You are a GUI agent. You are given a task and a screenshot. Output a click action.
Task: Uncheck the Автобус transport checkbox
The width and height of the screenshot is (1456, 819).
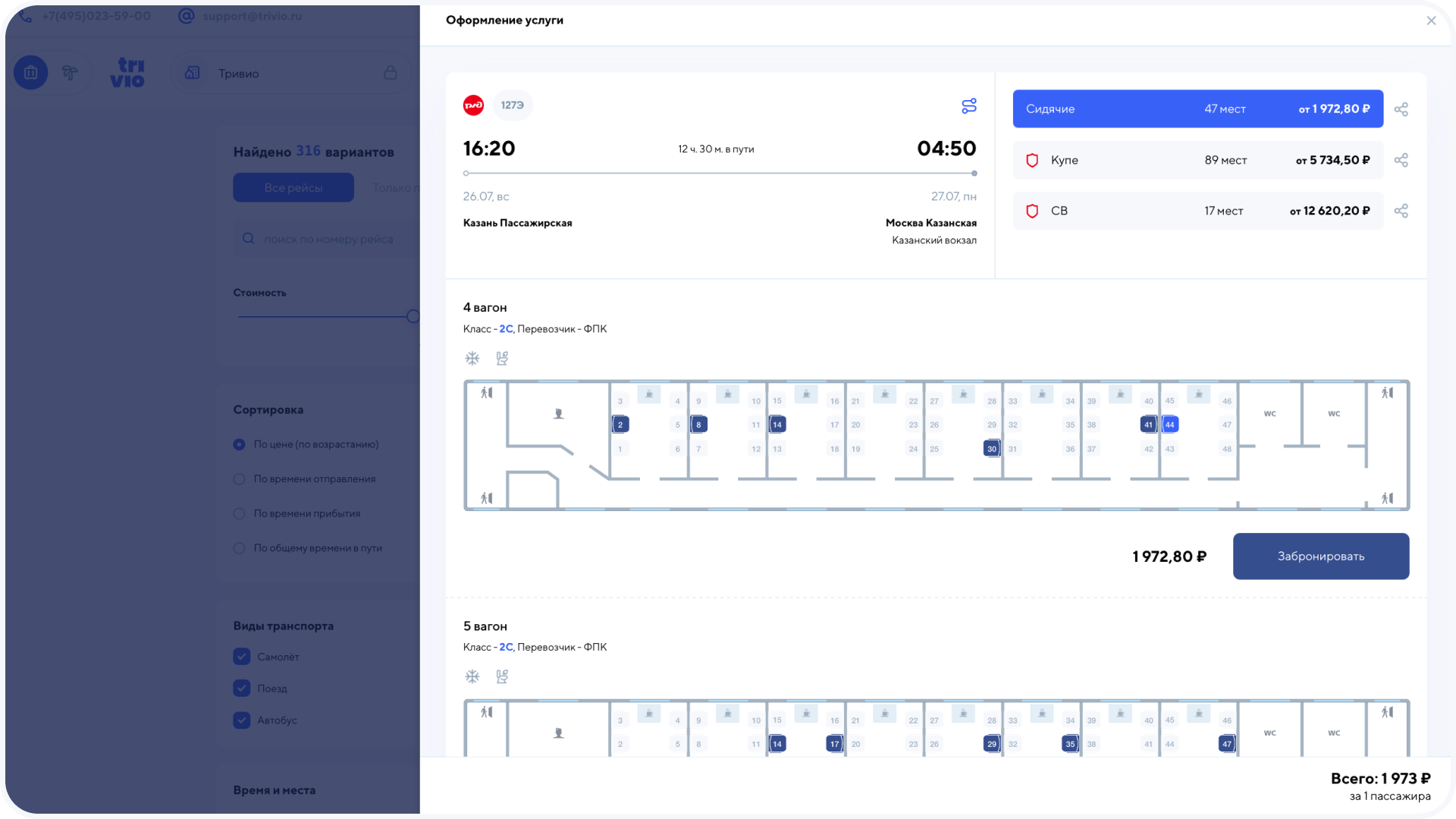[242, 720]
